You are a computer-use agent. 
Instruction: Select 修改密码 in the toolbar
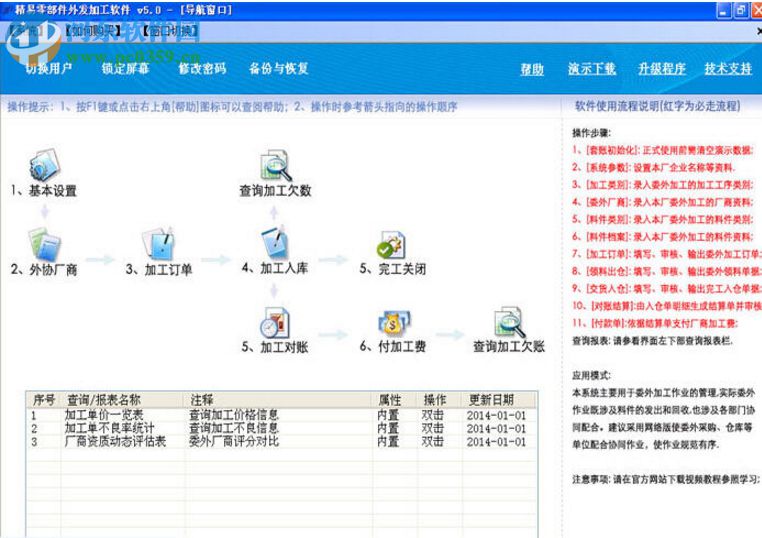point(202,69)
